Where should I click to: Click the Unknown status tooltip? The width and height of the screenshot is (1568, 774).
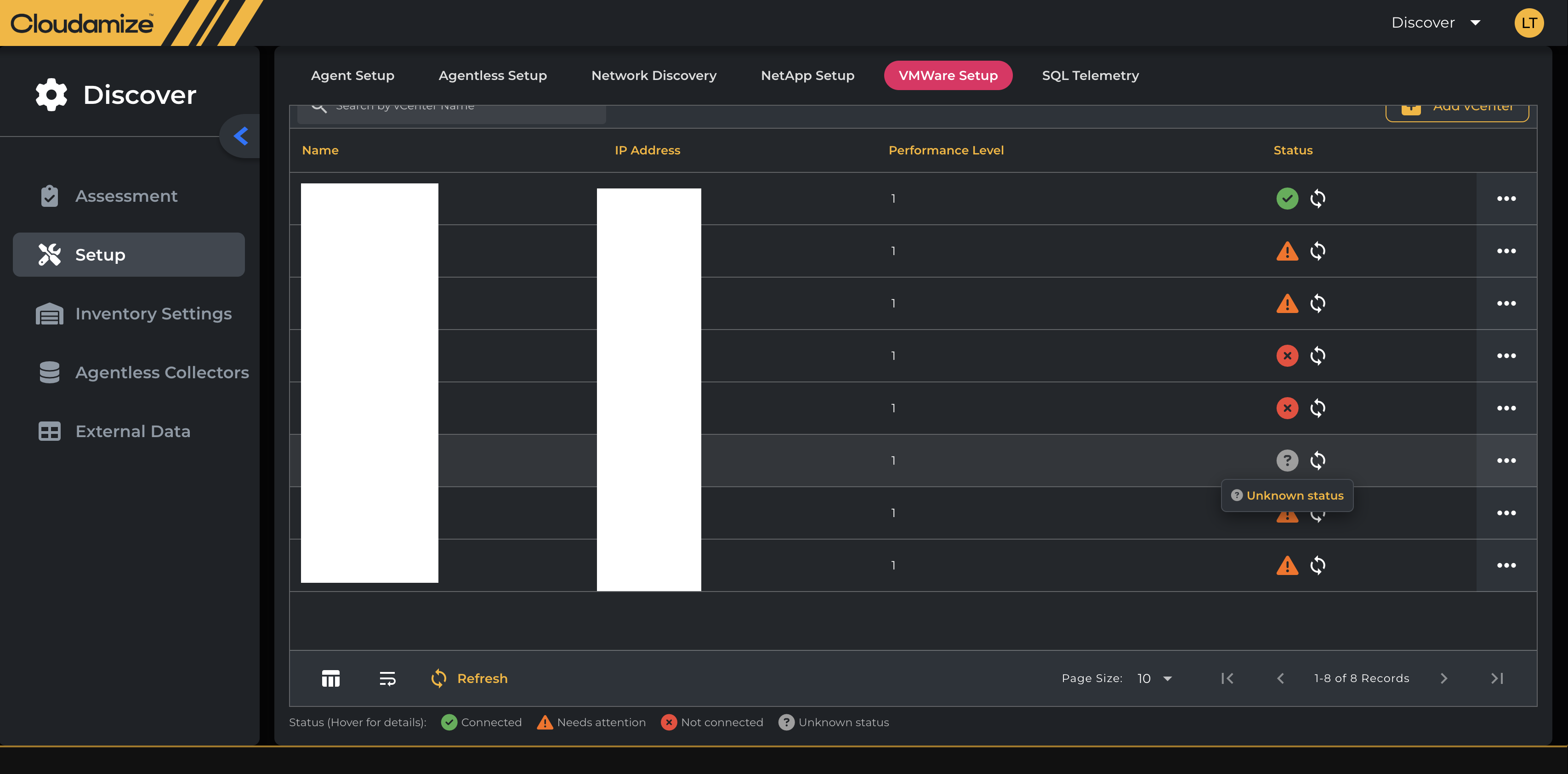pos(1287,496)
